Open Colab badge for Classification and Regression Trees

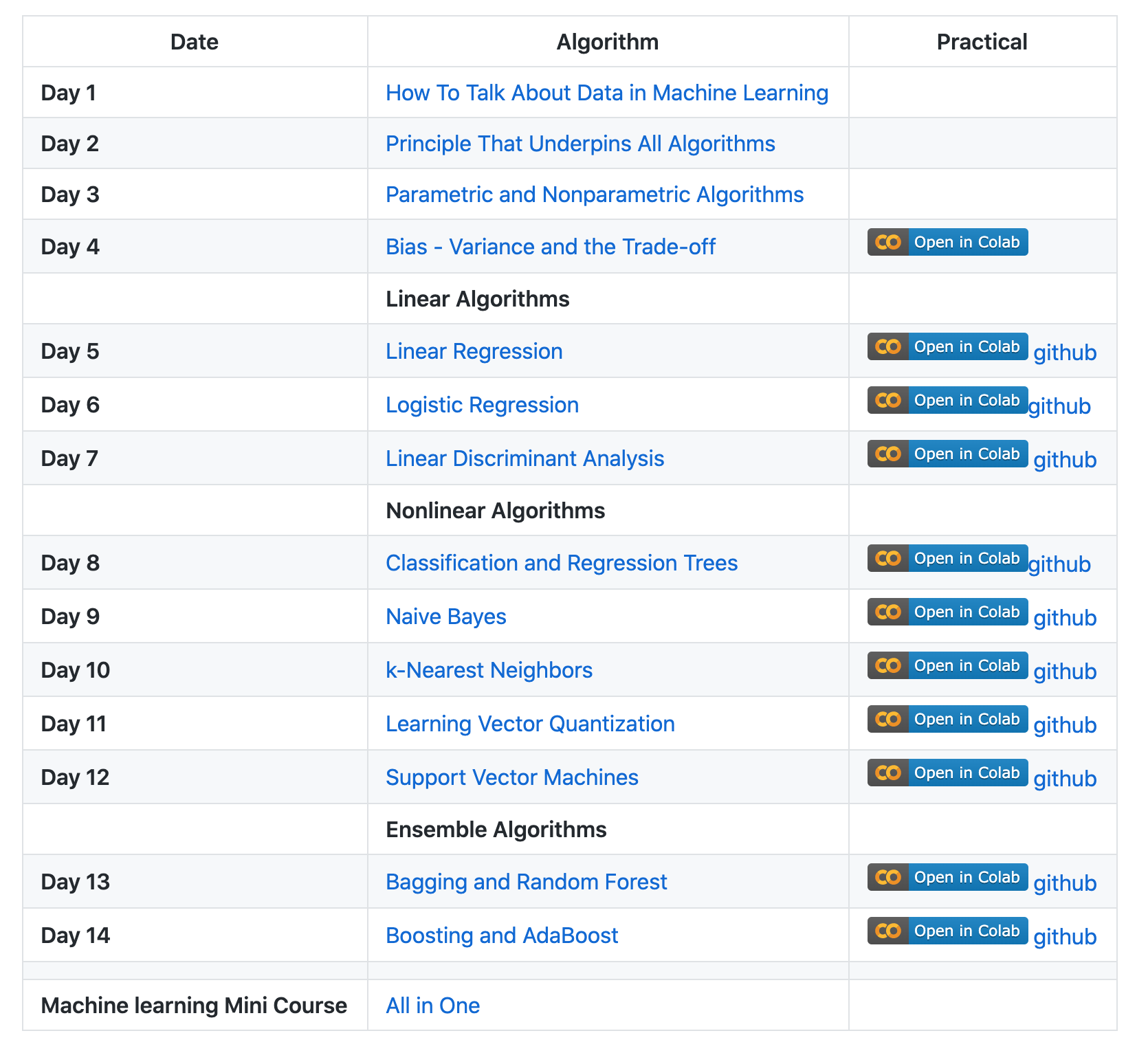(947, 559)
